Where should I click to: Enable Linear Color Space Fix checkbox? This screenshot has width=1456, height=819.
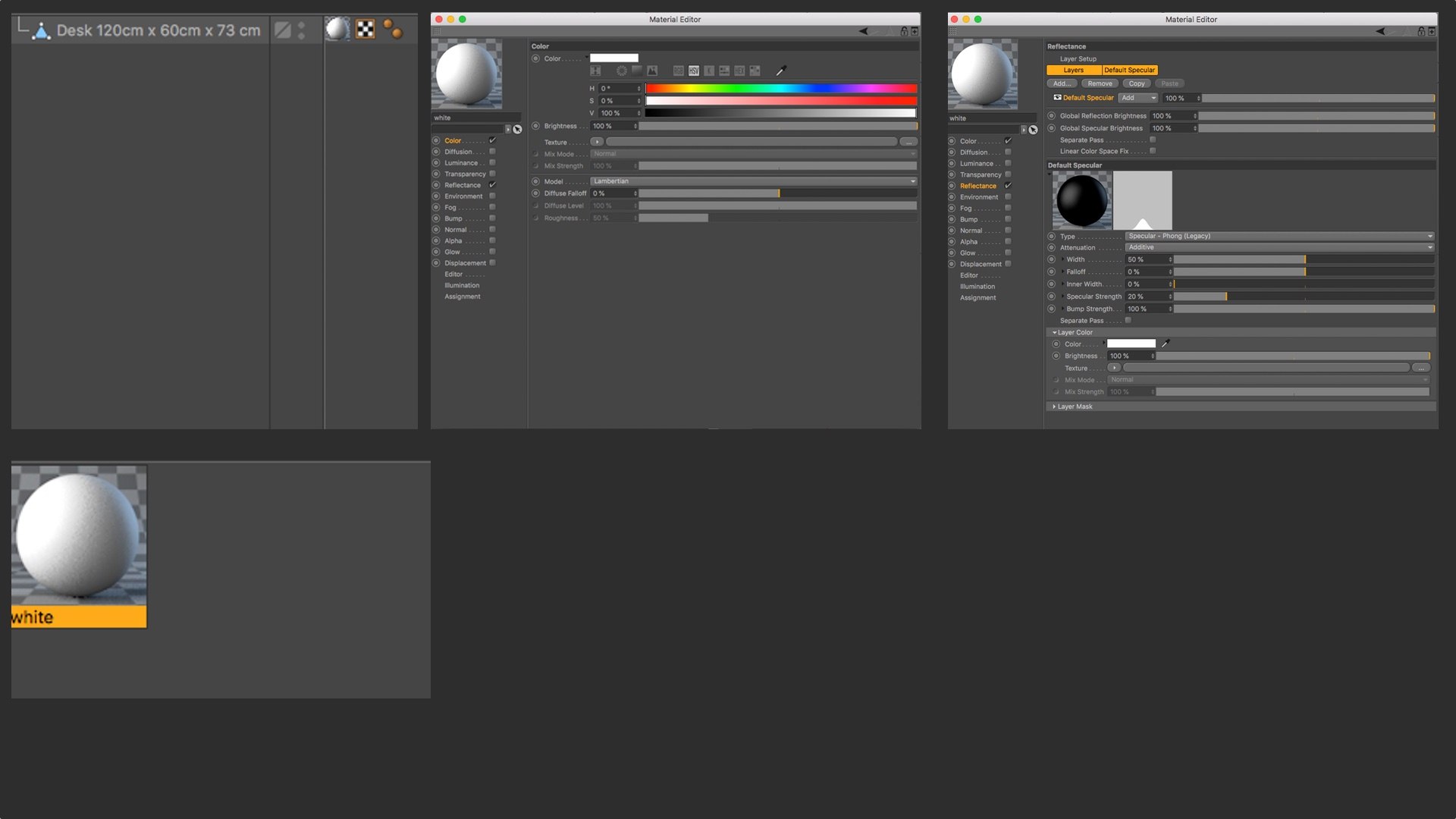(x=1153, y=151)
